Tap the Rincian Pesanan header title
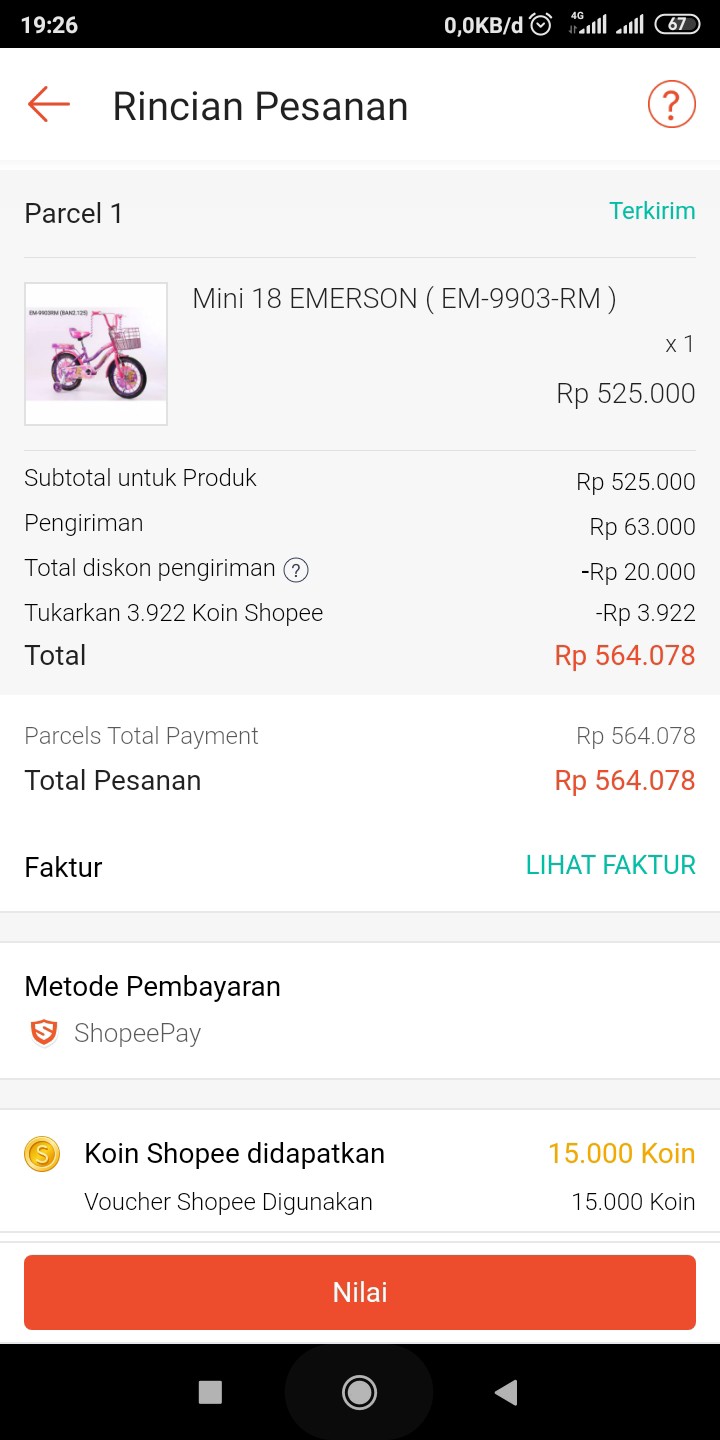The width and height of the screenshot is (720, 1440). click(260, 106)
